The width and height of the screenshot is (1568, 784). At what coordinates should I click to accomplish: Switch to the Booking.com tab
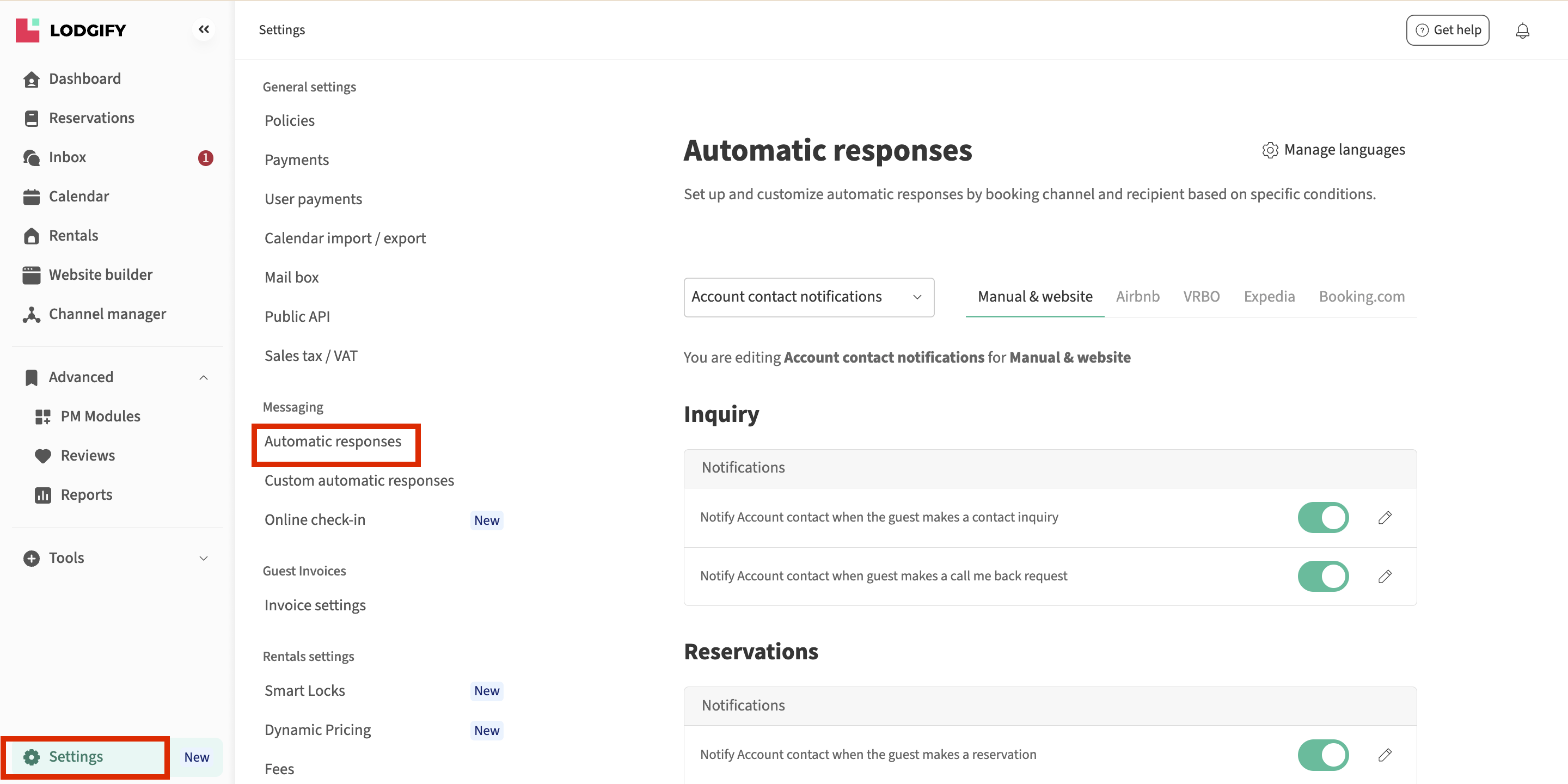[x=1361, y=296]
